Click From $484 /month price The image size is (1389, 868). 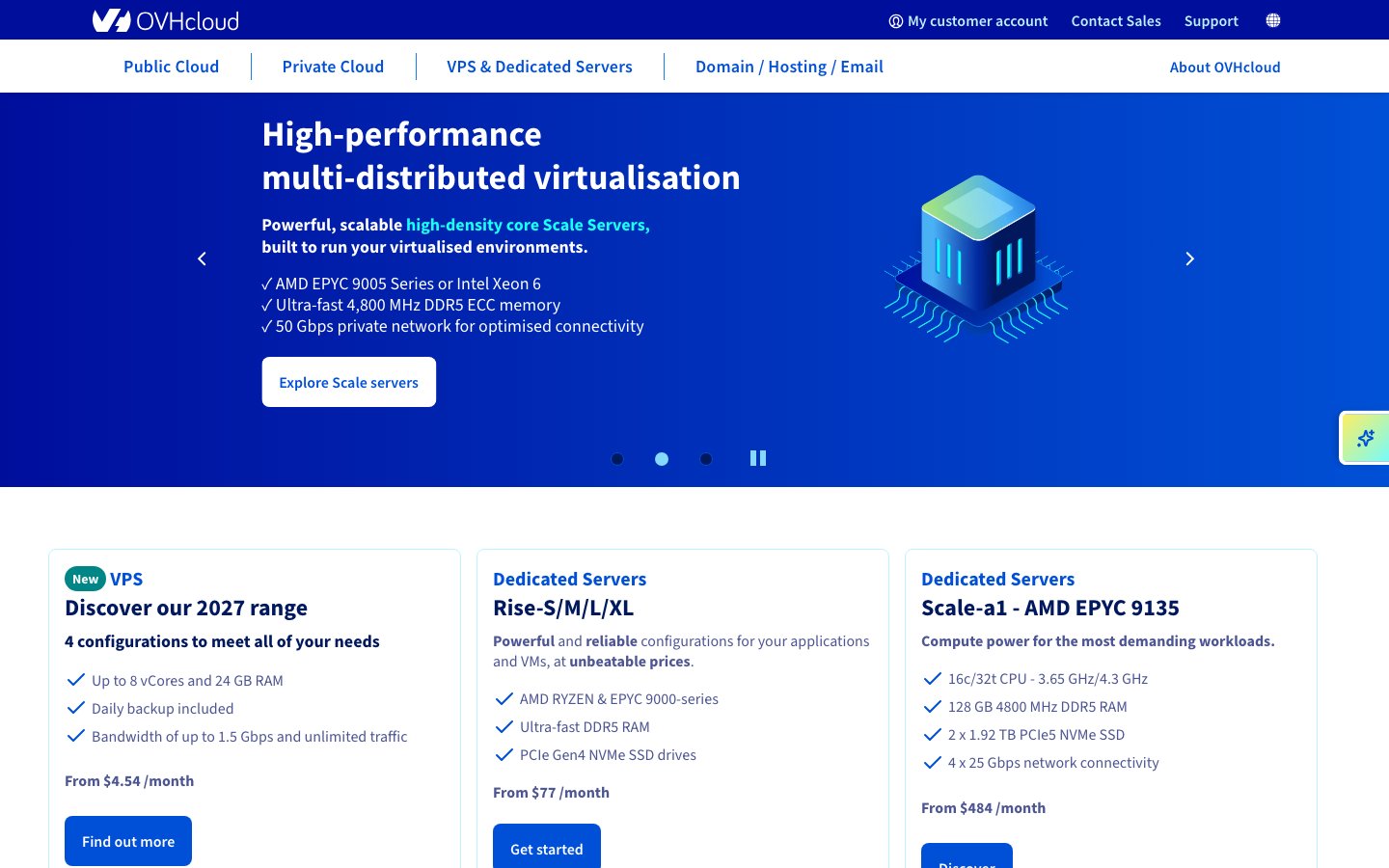983,808
